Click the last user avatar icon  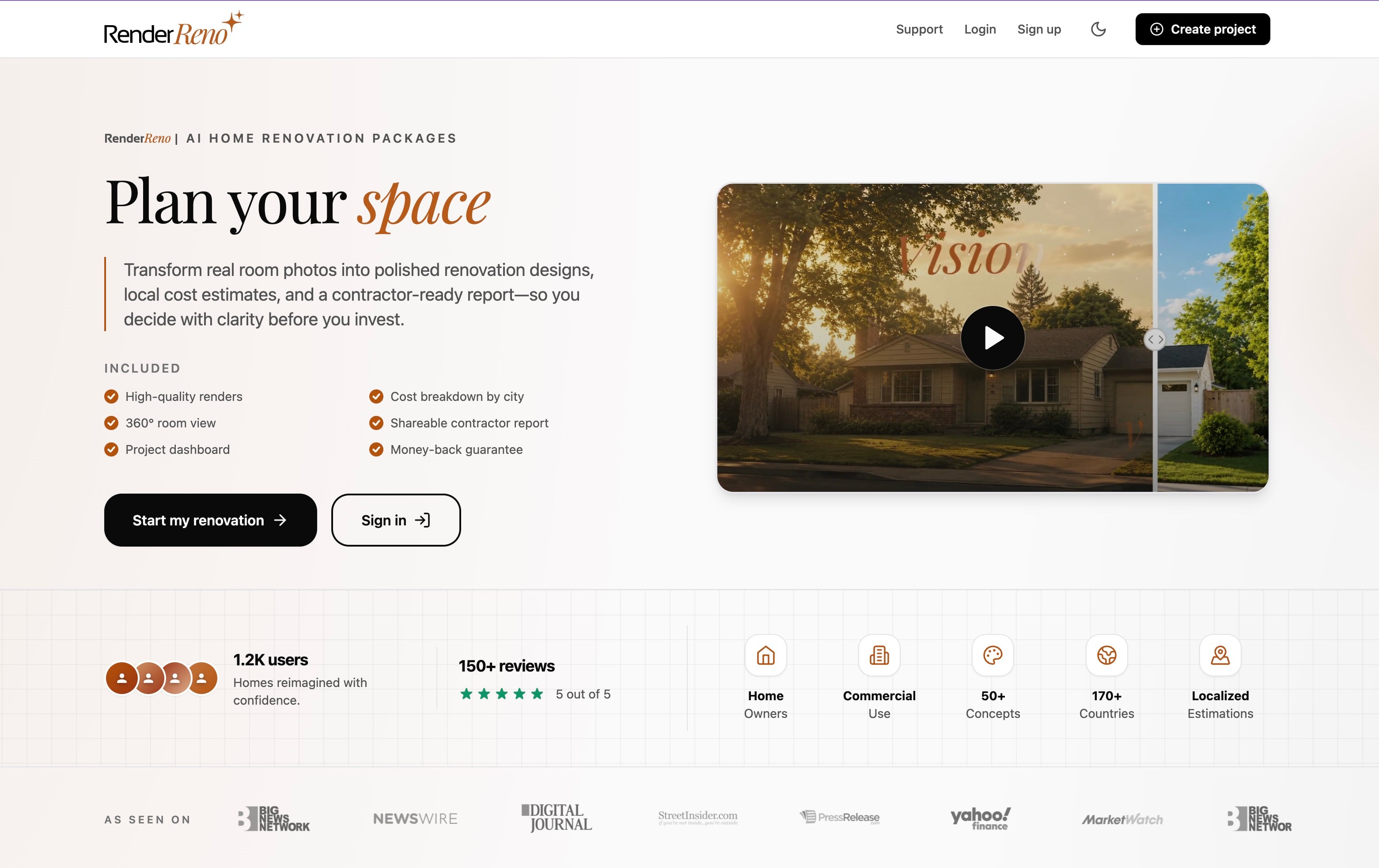(201, 678)
